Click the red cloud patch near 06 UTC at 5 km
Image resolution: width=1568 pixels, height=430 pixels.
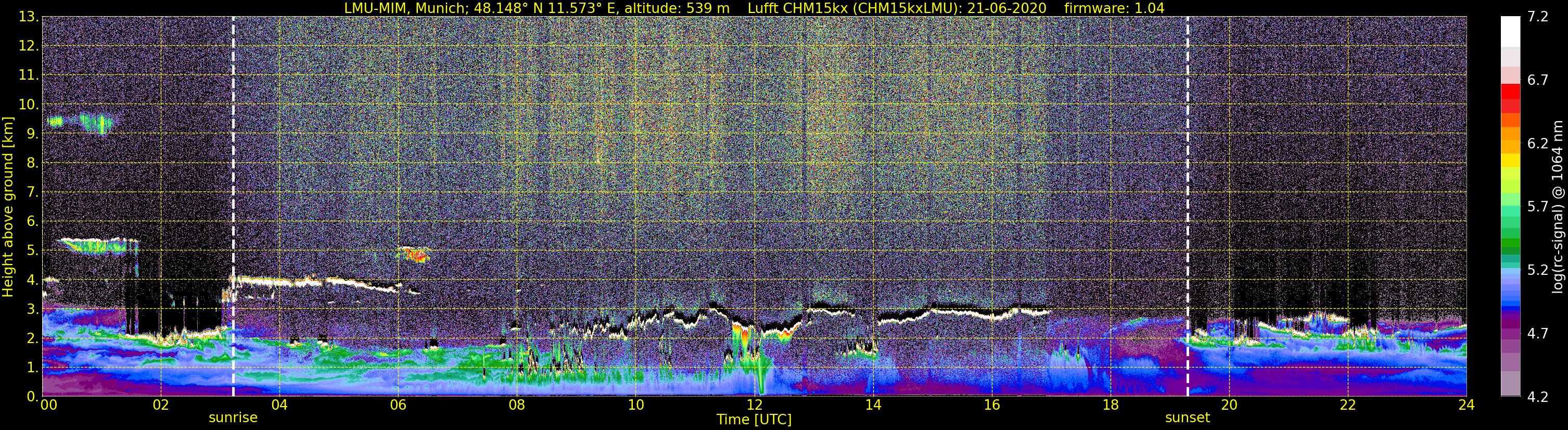[x=415, y=254]
